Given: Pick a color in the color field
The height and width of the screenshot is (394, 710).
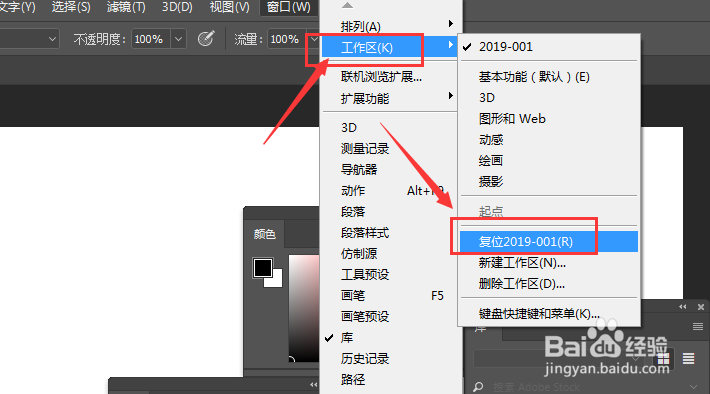Looking at the screenshot, I should pyautogui.click(x=304, y=308).
